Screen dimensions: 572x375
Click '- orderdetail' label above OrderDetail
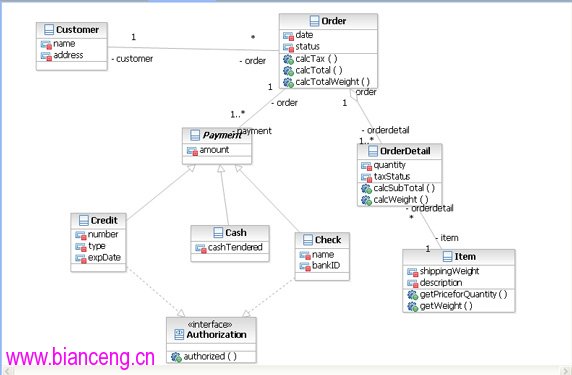pos(386,130)
